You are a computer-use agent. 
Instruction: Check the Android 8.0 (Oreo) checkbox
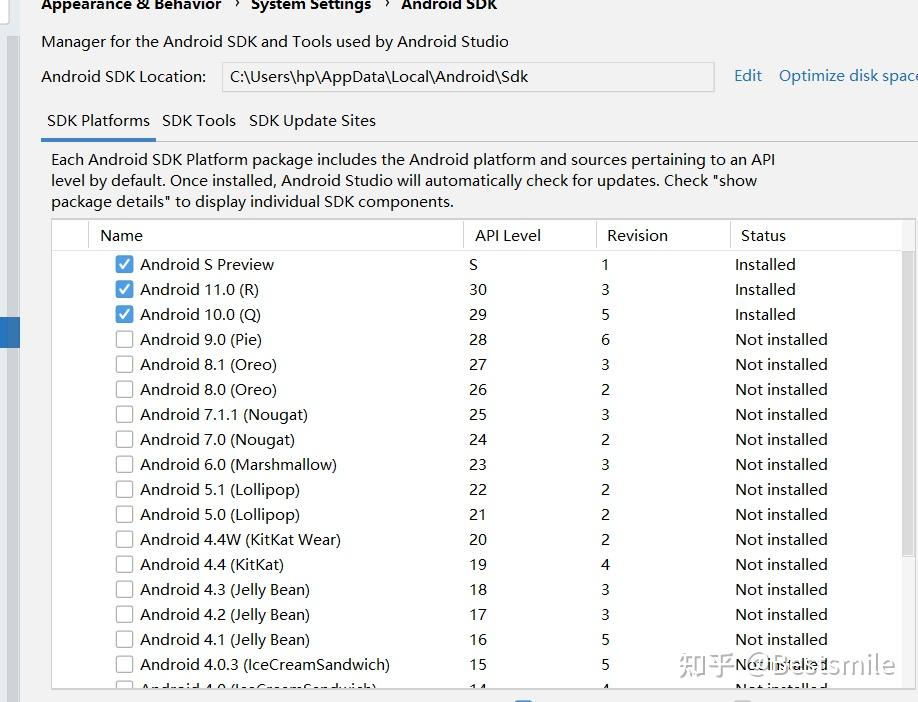[124, 389]
